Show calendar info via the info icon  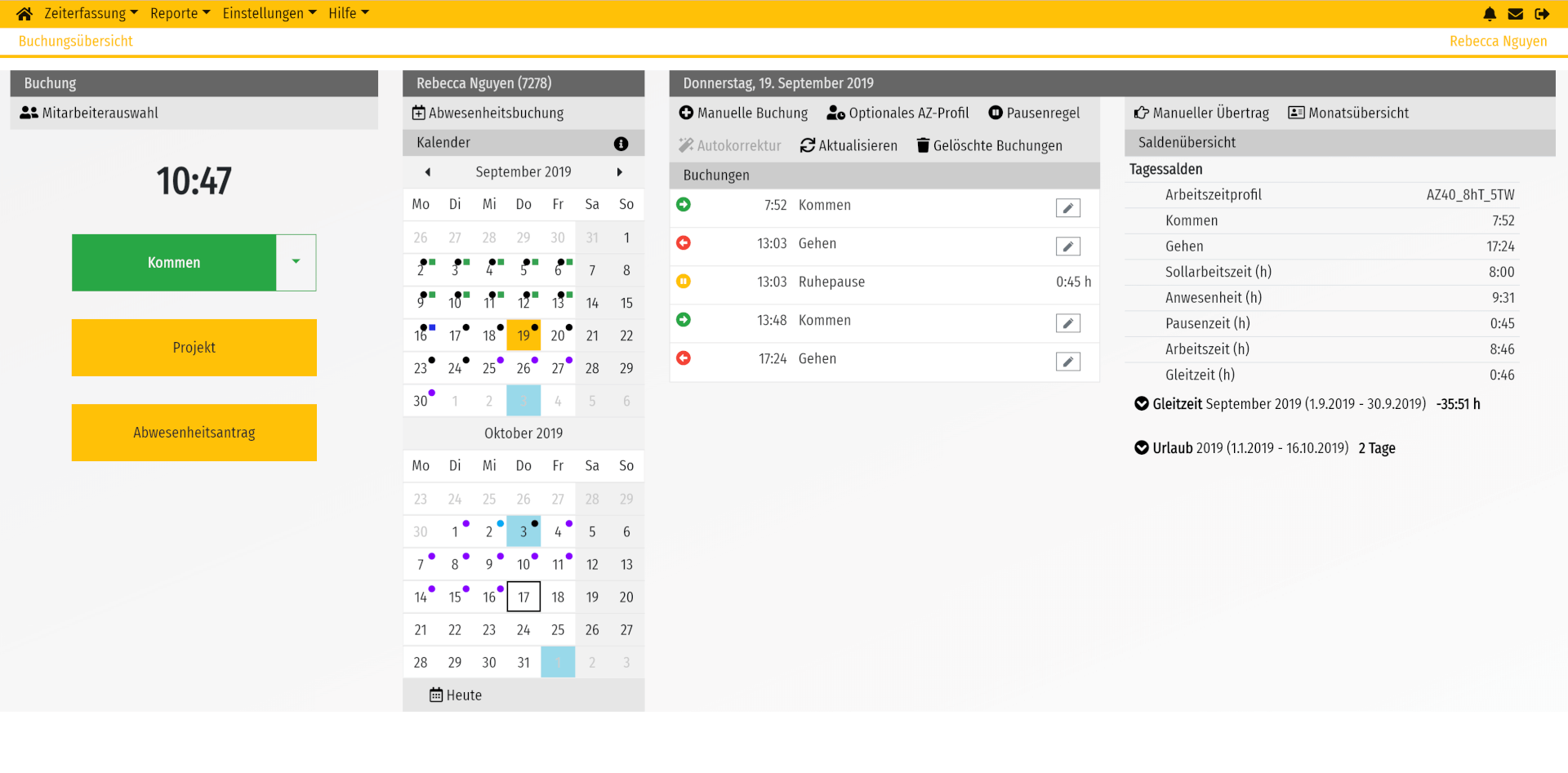pyautogui.click(x=622, y=143)
